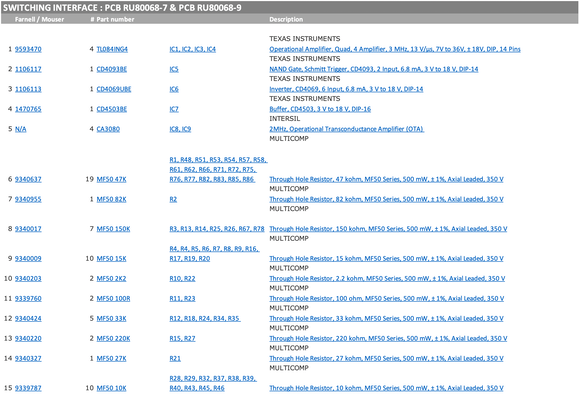Click the N/A link in row 5
Screen dimensions: 580x394
[21, 129]
